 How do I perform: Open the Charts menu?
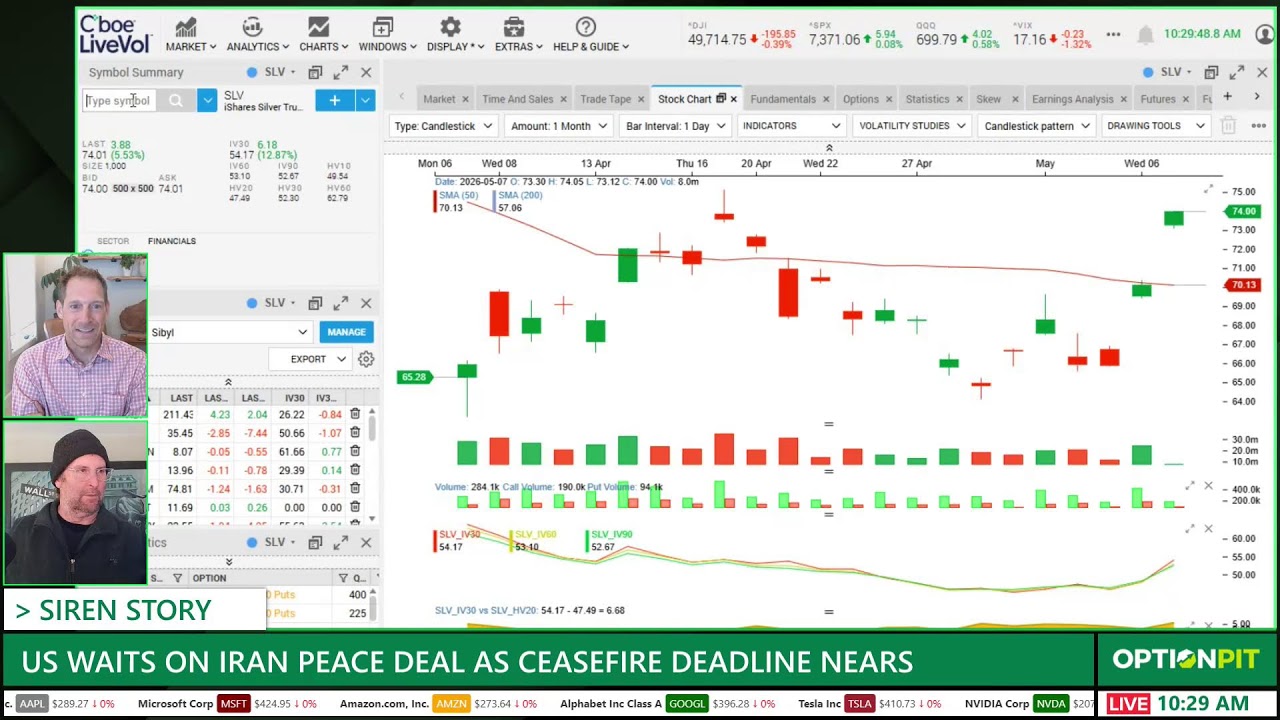click(x=323, y=35)
